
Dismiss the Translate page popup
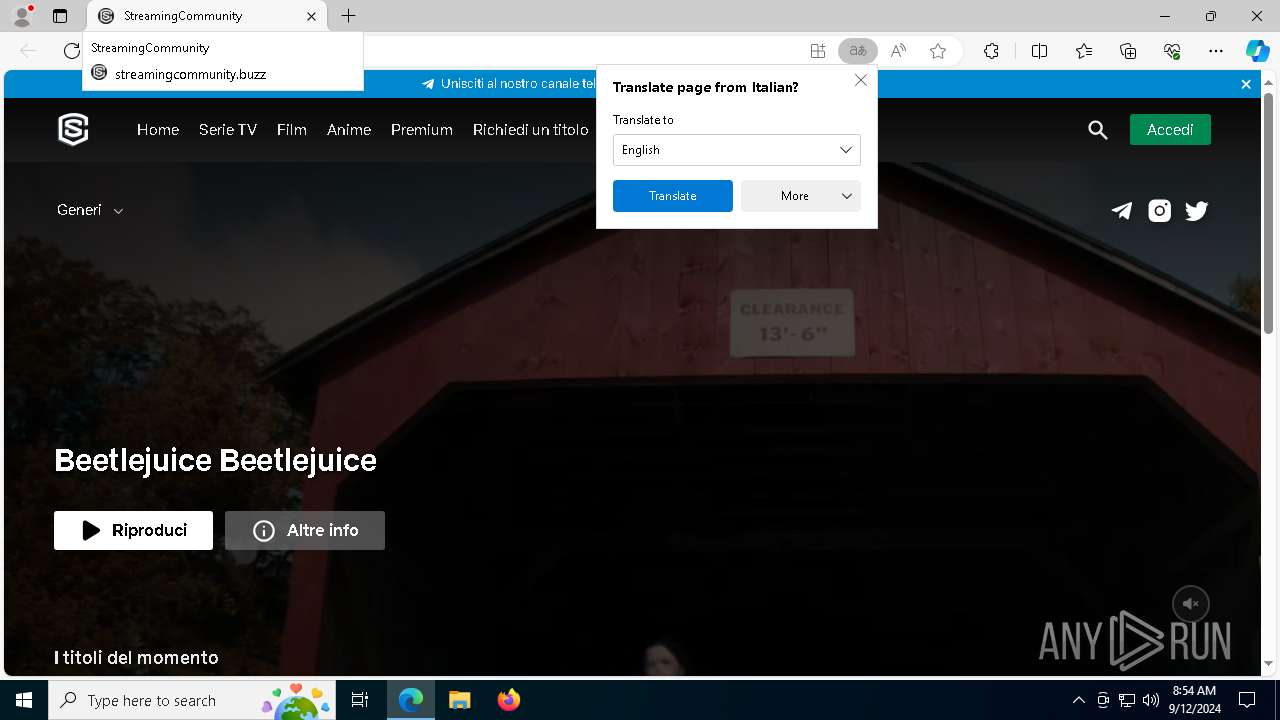tap(860, 80)
